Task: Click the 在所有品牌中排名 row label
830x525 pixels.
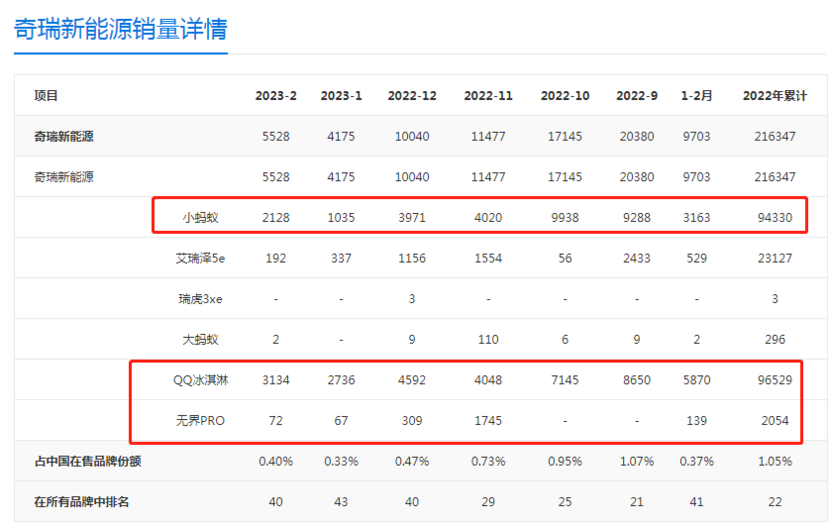Action: pyautogui.click(x=82, y=502)
